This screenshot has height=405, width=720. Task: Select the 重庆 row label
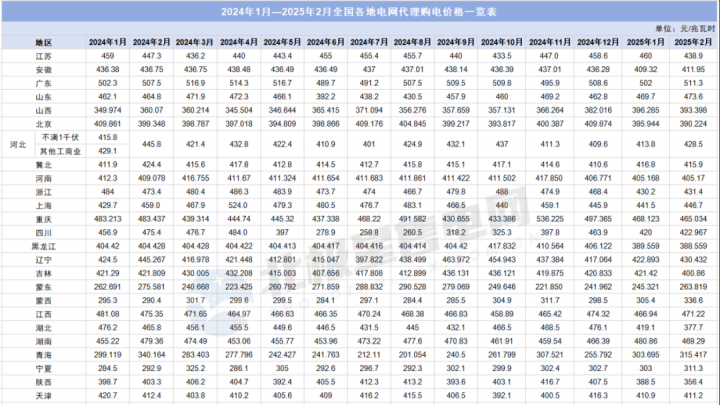42,216
